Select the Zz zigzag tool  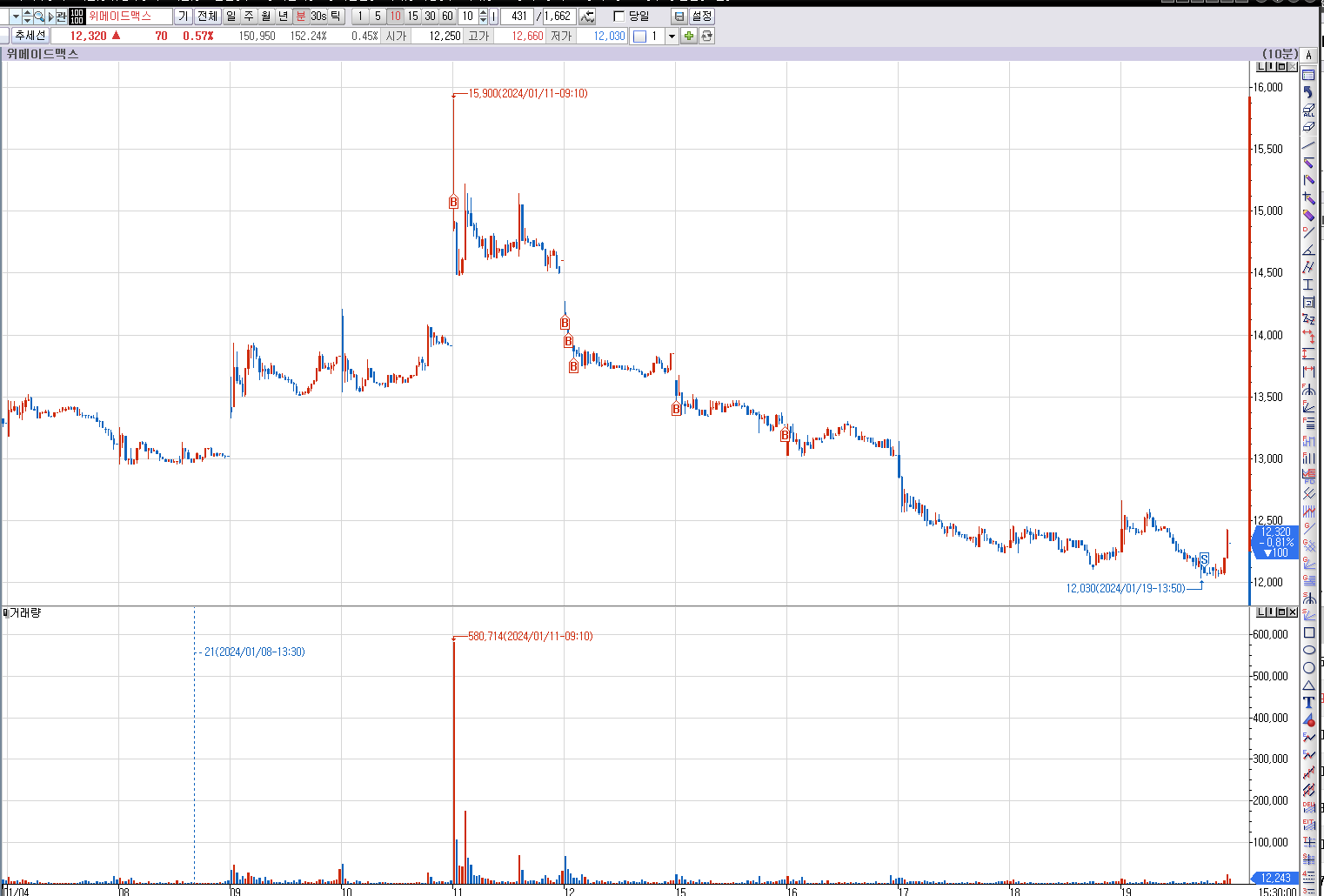(1308, 319)
